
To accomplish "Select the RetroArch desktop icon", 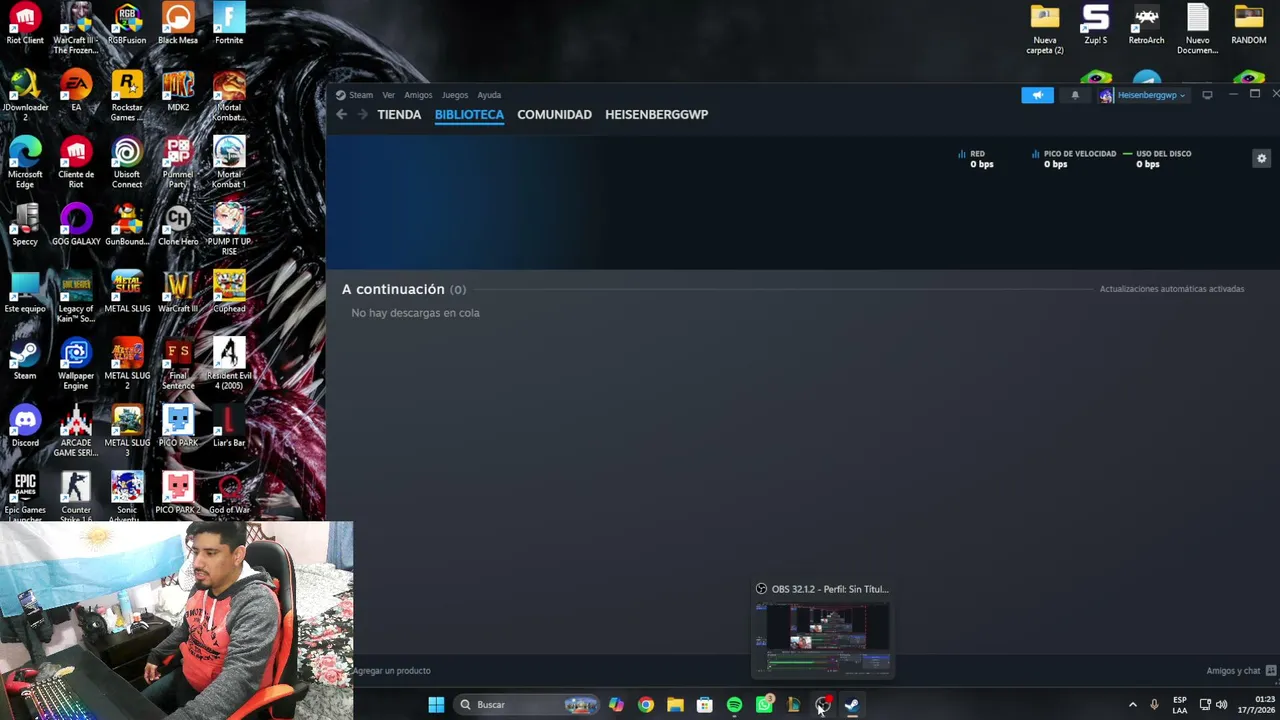I will pyautogui.click(x=1146, y=25).
